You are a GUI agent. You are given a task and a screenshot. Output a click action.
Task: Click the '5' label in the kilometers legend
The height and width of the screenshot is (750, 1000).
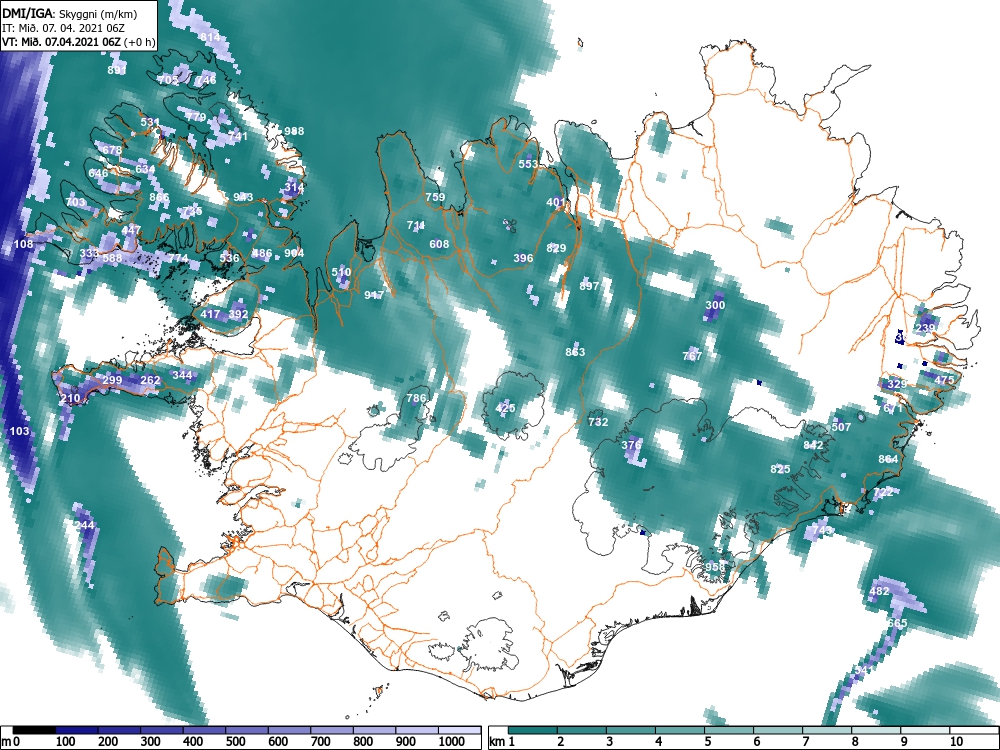707,742
